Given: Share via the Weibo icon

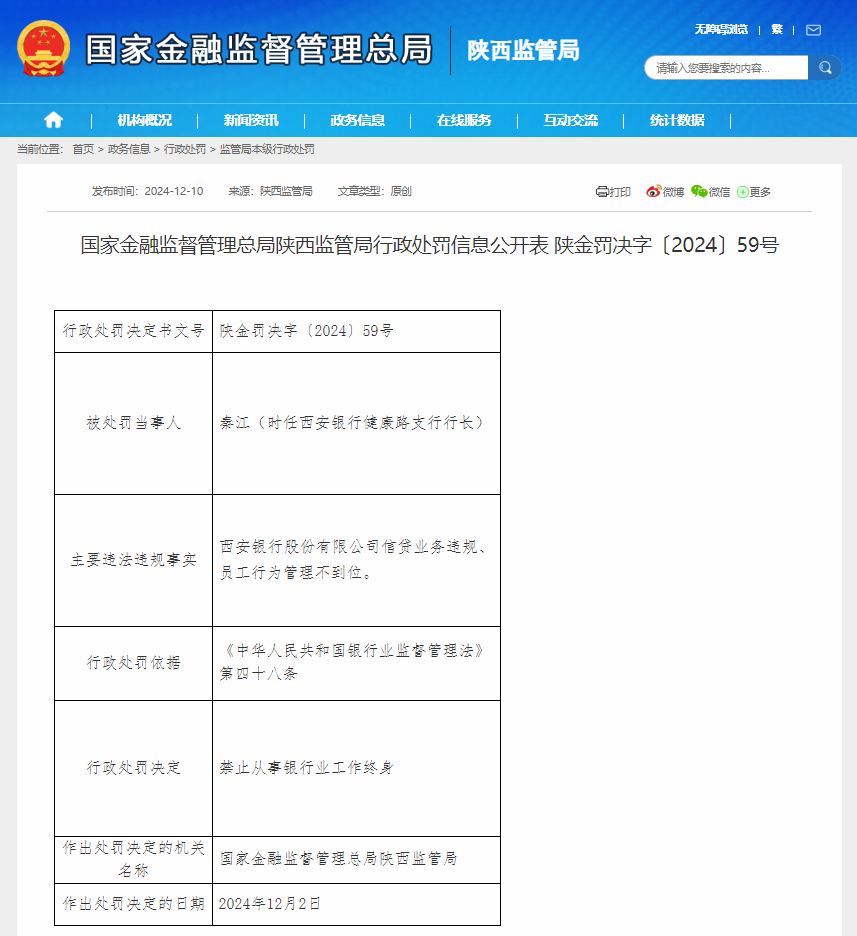Looking at the screenshot, I should (653, 192).
